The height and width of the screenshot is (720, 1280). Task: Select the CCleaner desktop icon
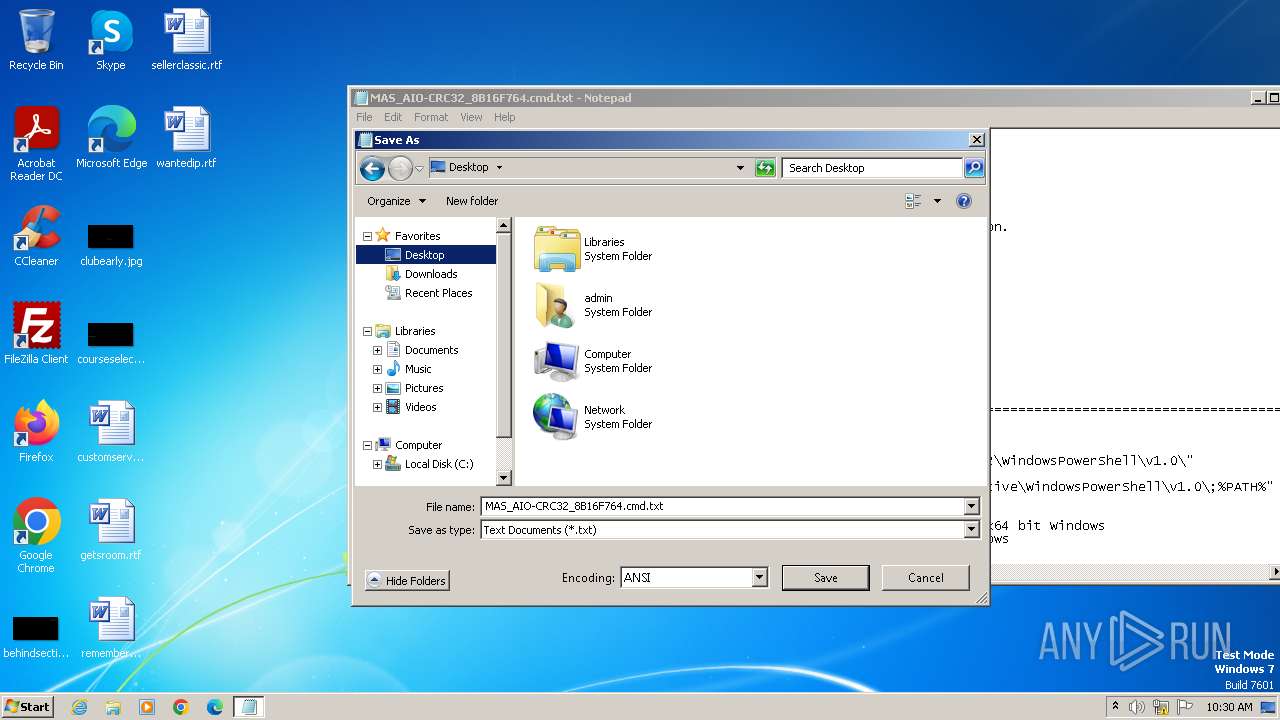click(36, 236)
